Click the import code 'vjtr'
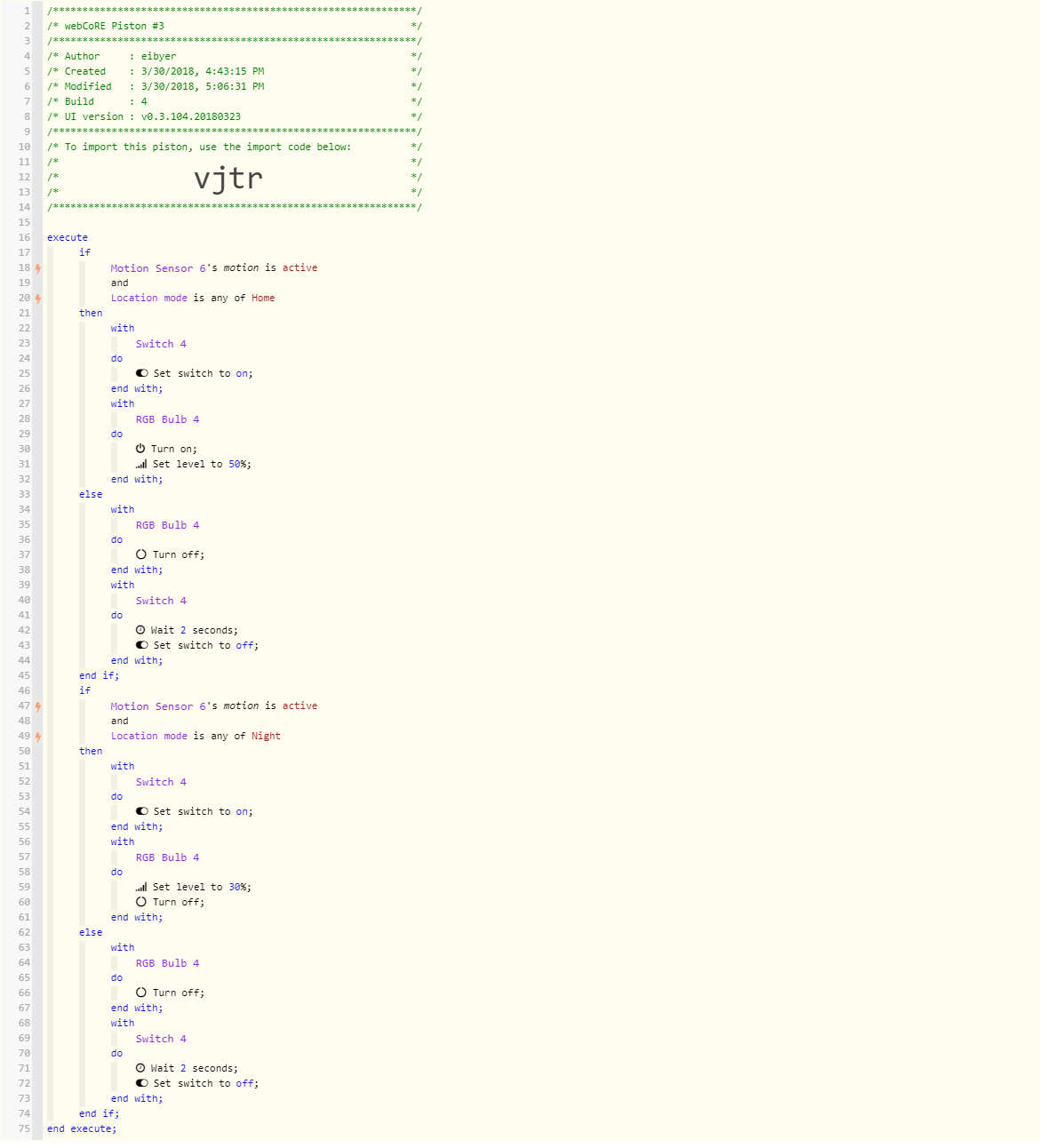 point(228,179)
